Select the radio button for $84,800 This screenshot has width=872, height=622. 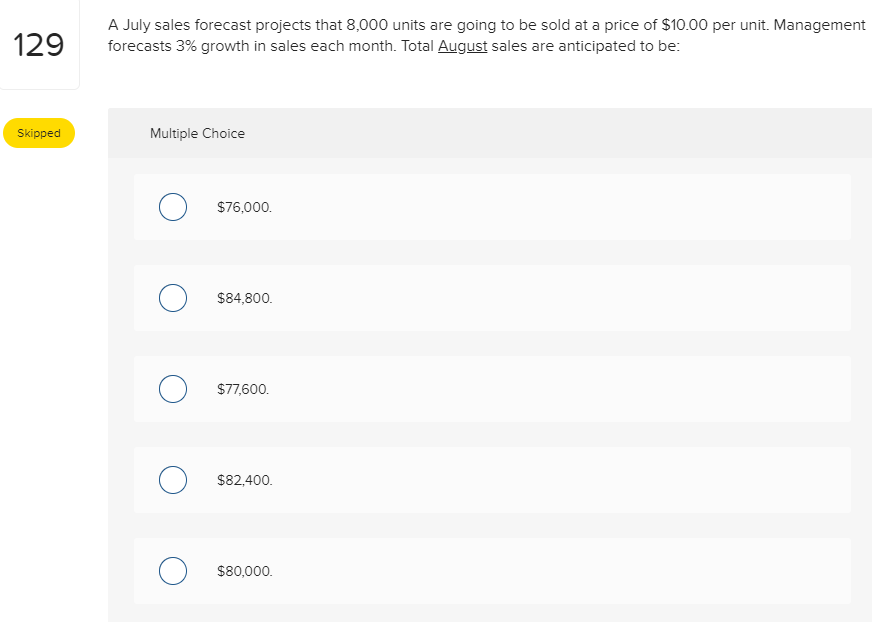click(x=172, y=298)
